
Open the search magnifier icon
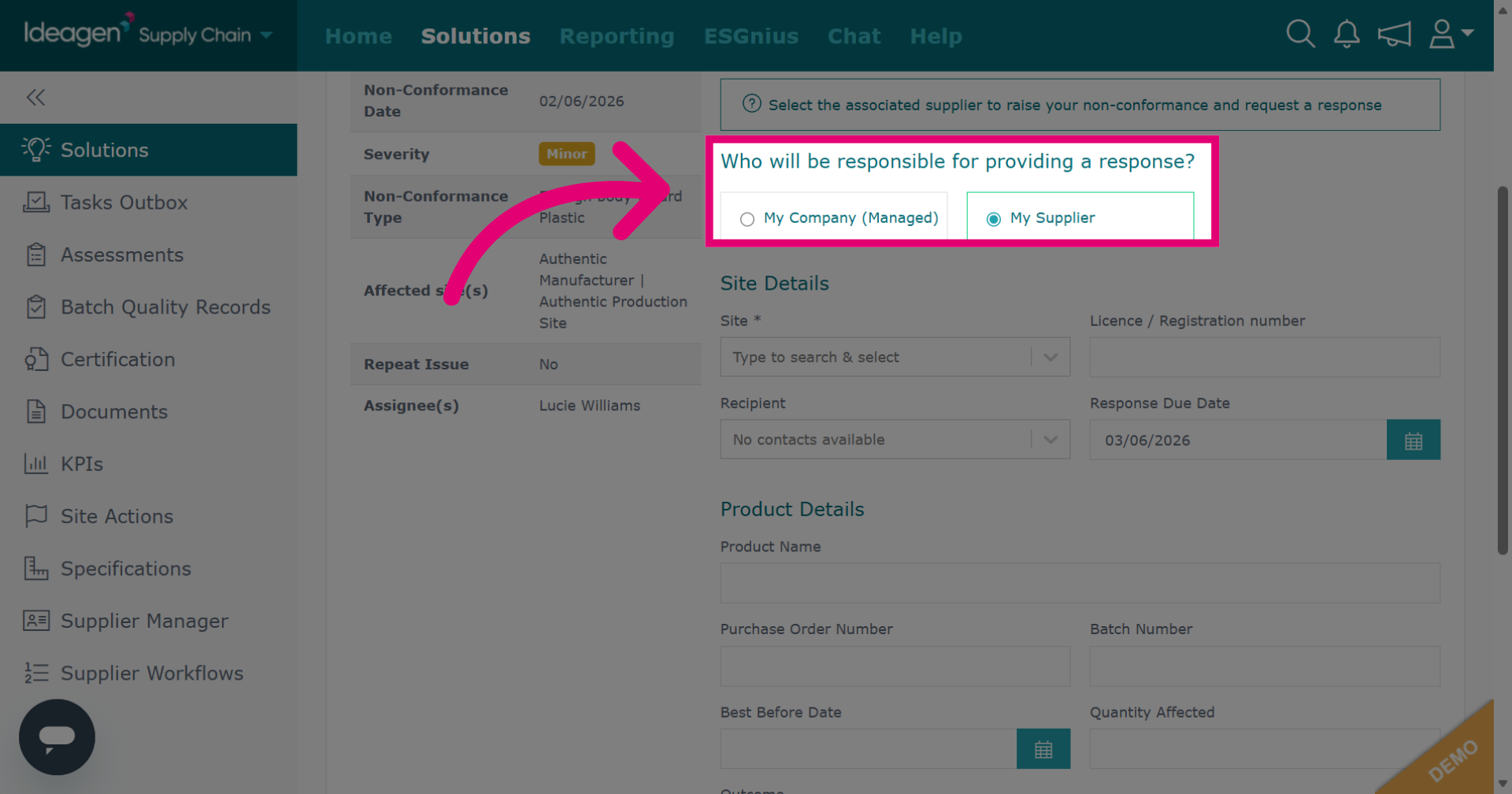1300,34
